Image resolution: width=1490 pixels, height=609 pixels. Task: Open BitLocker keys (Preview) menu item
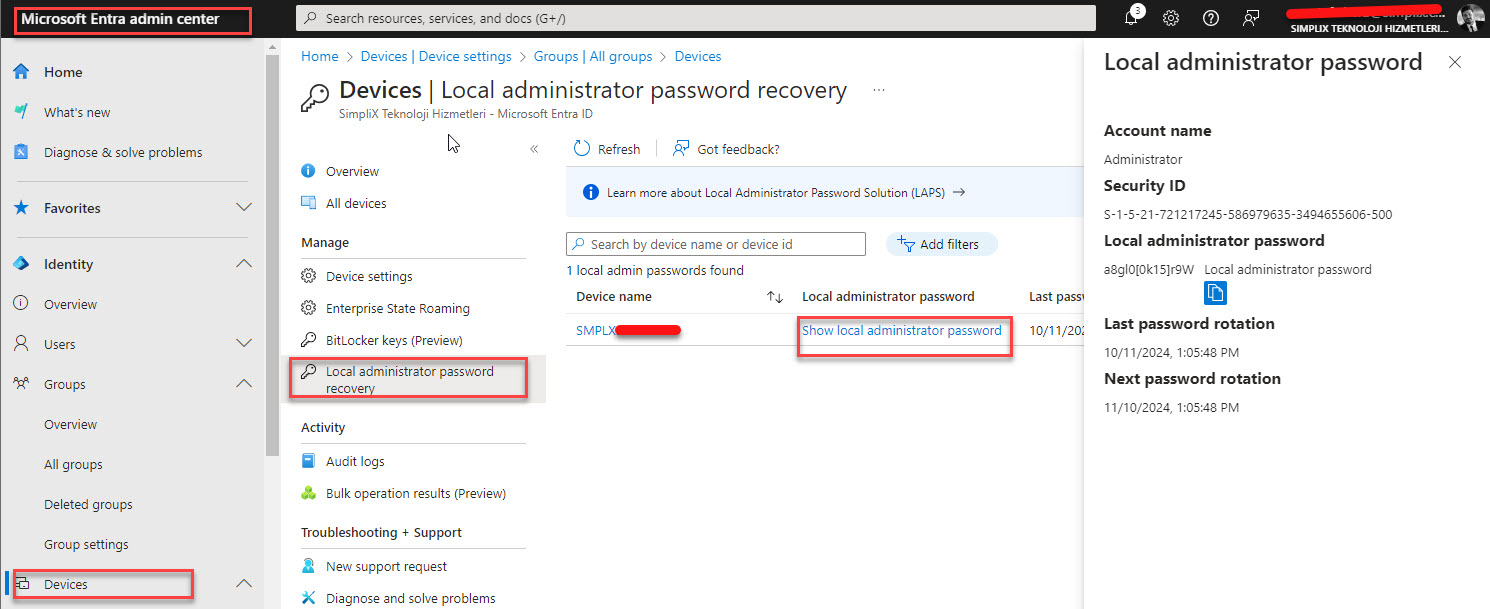[x=394, y=340]
